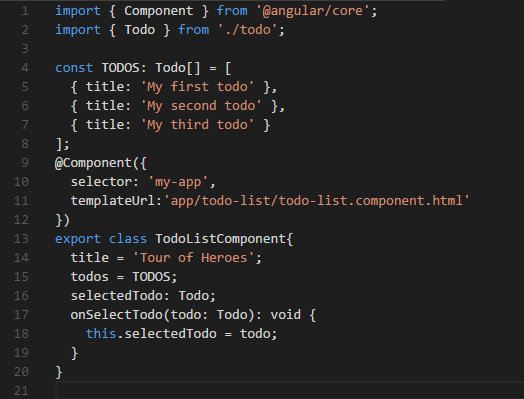Click the 'export' keyword on line 13

78,239
